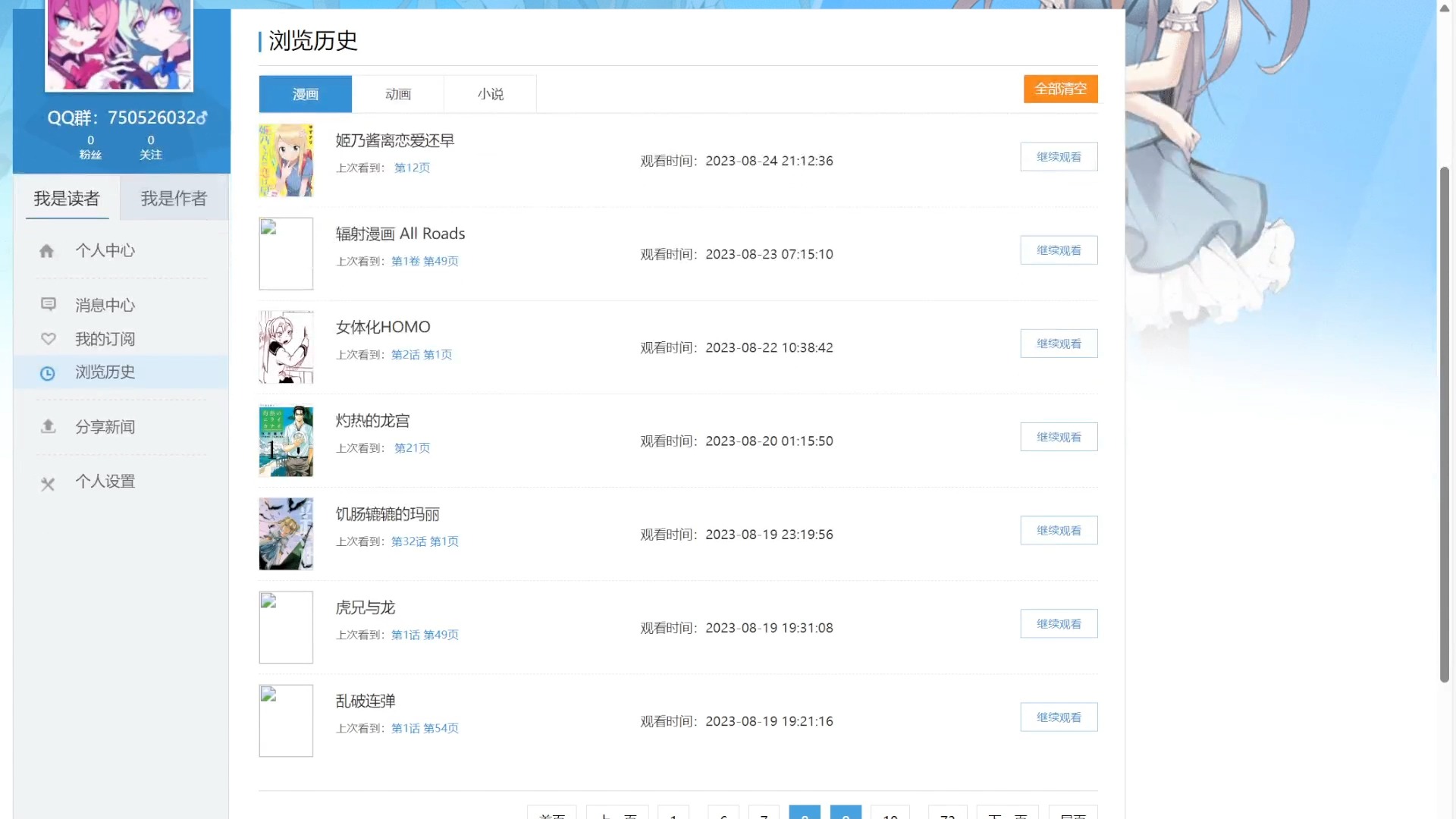Screen dimensions: 1456x819
Task: Click 第1卷 第49页 link under All Roads
Action: (x=425, y=261)
